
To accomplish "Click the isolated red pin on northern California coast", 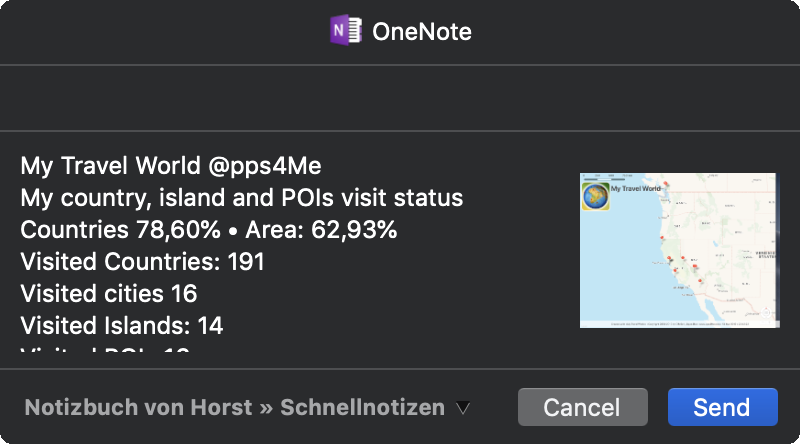I will 662,238.
